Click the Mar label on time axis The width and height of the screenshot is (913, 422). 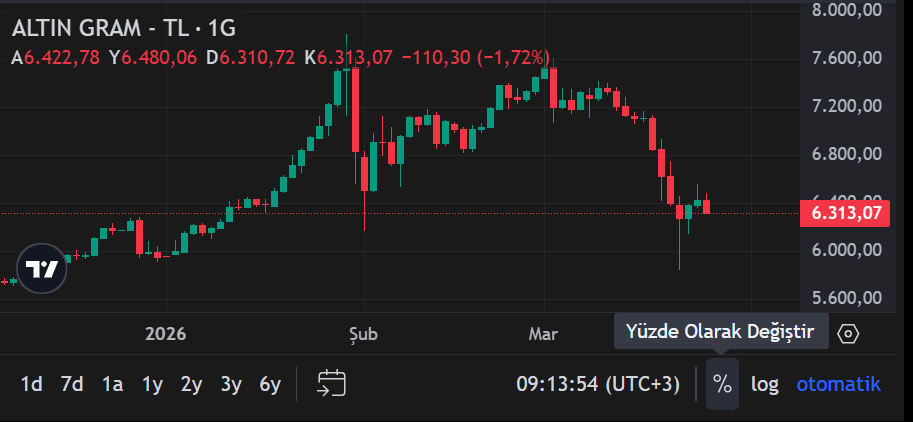[543, 333]
